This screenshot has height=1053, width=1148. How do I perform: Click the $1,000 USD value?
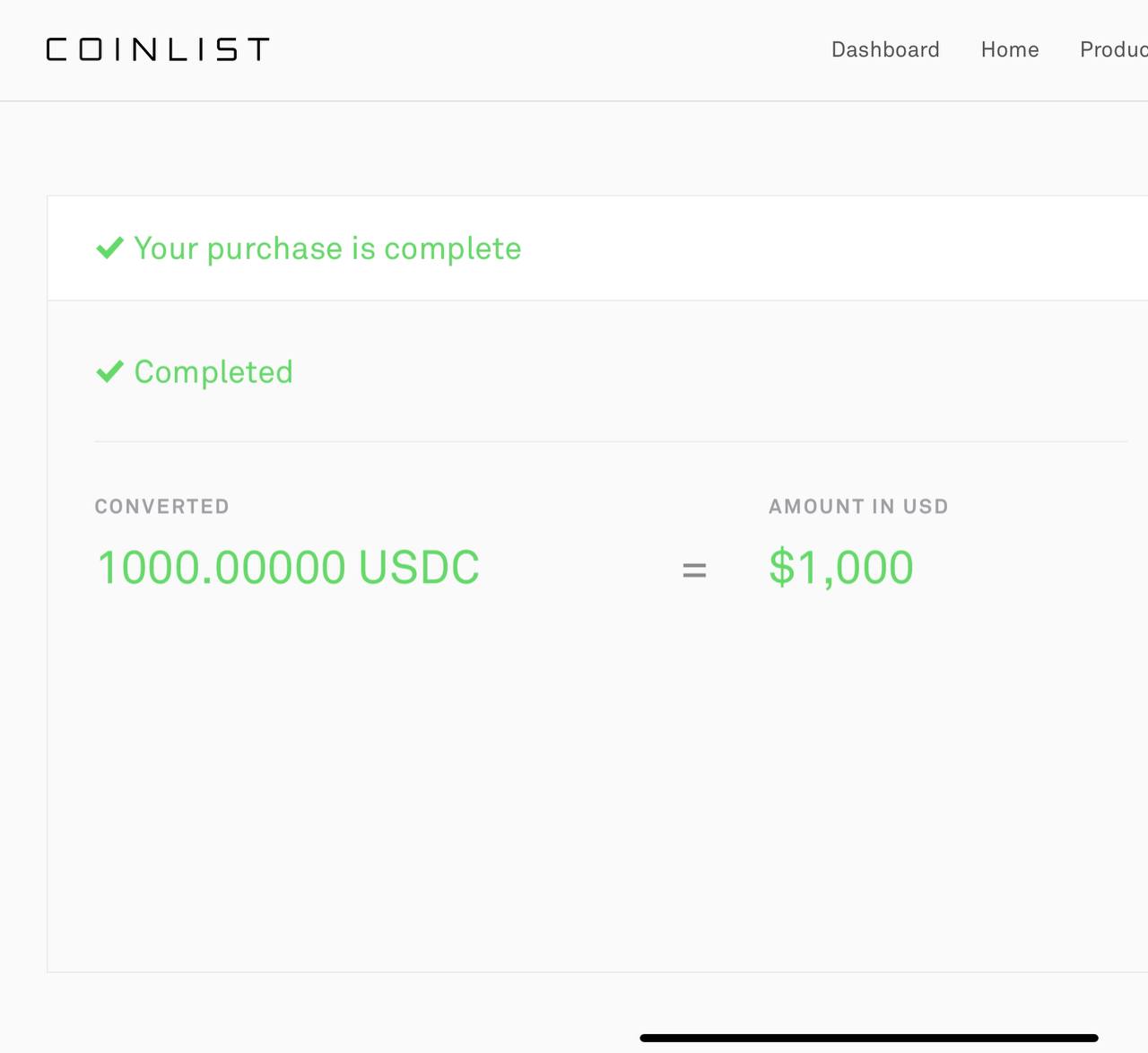841,568
